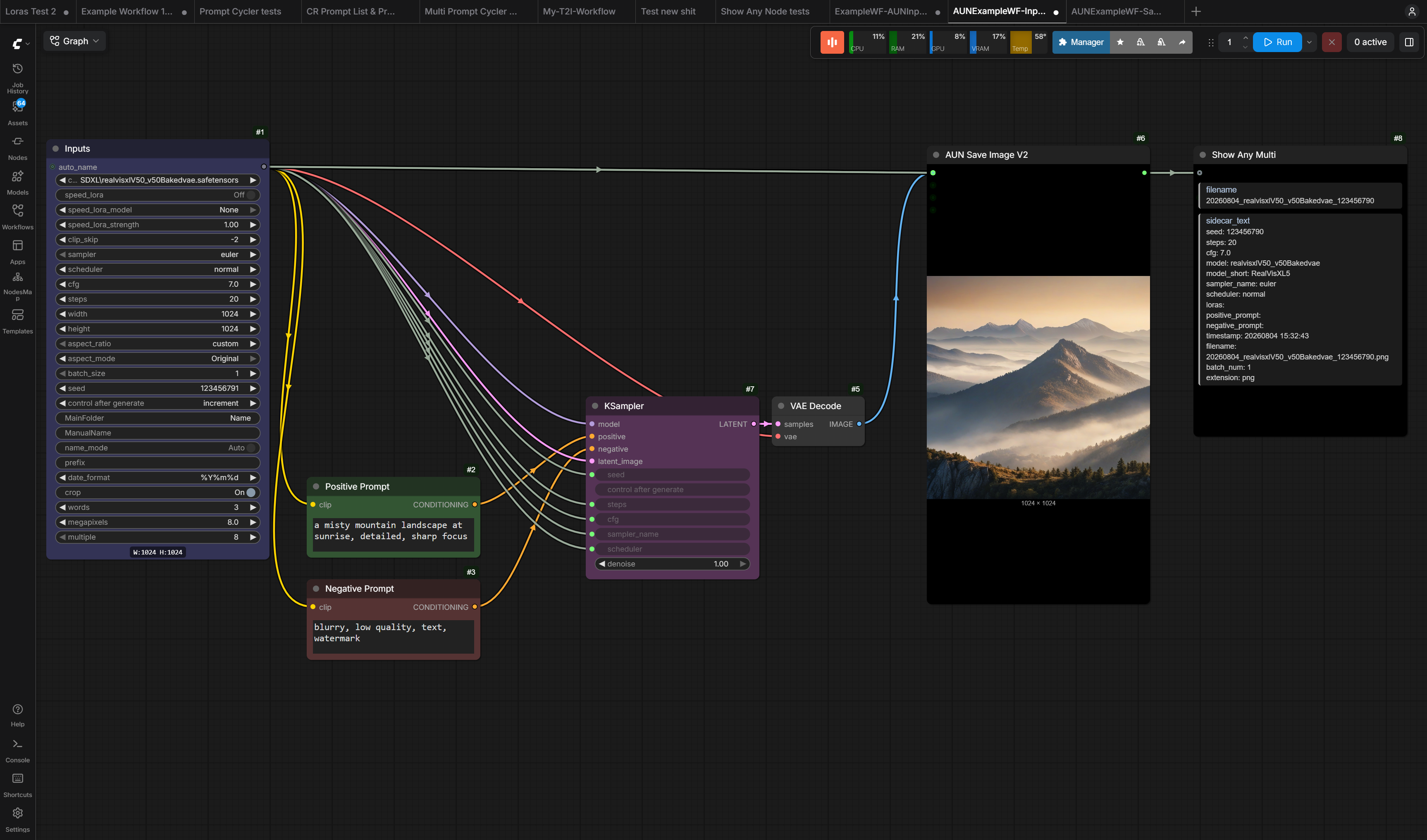The width and height of the screenshot is (1427, 840).
Task: Click the ComfyUI logo menu
Action: click(17, 43)
